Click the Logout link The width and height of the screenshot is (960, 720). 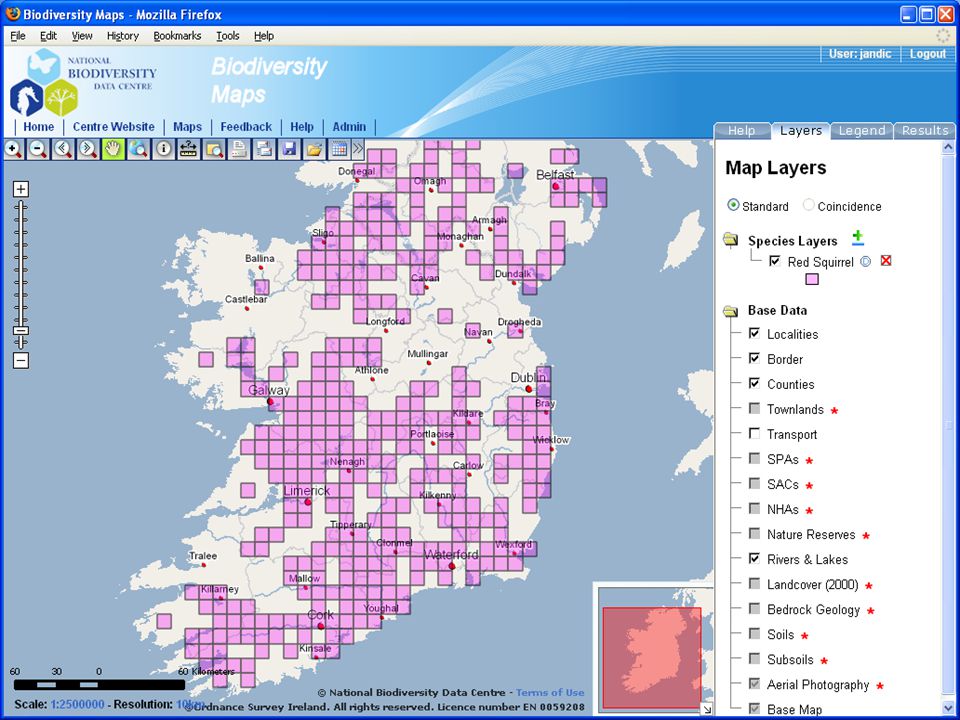pyautogui.click(x=928, y=54)
